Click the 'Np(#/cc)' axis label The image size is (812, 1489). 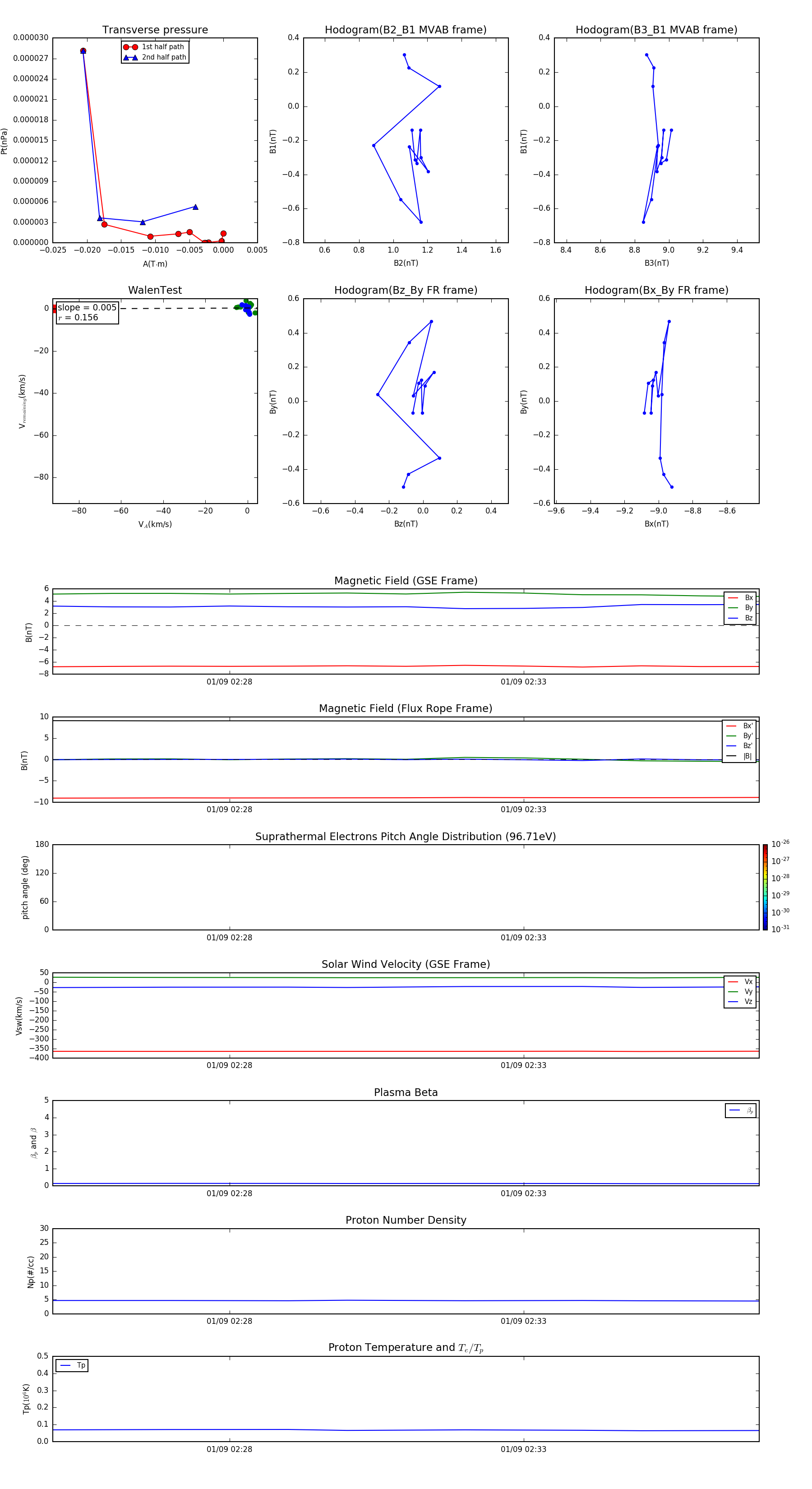(x=31, y=1272)
